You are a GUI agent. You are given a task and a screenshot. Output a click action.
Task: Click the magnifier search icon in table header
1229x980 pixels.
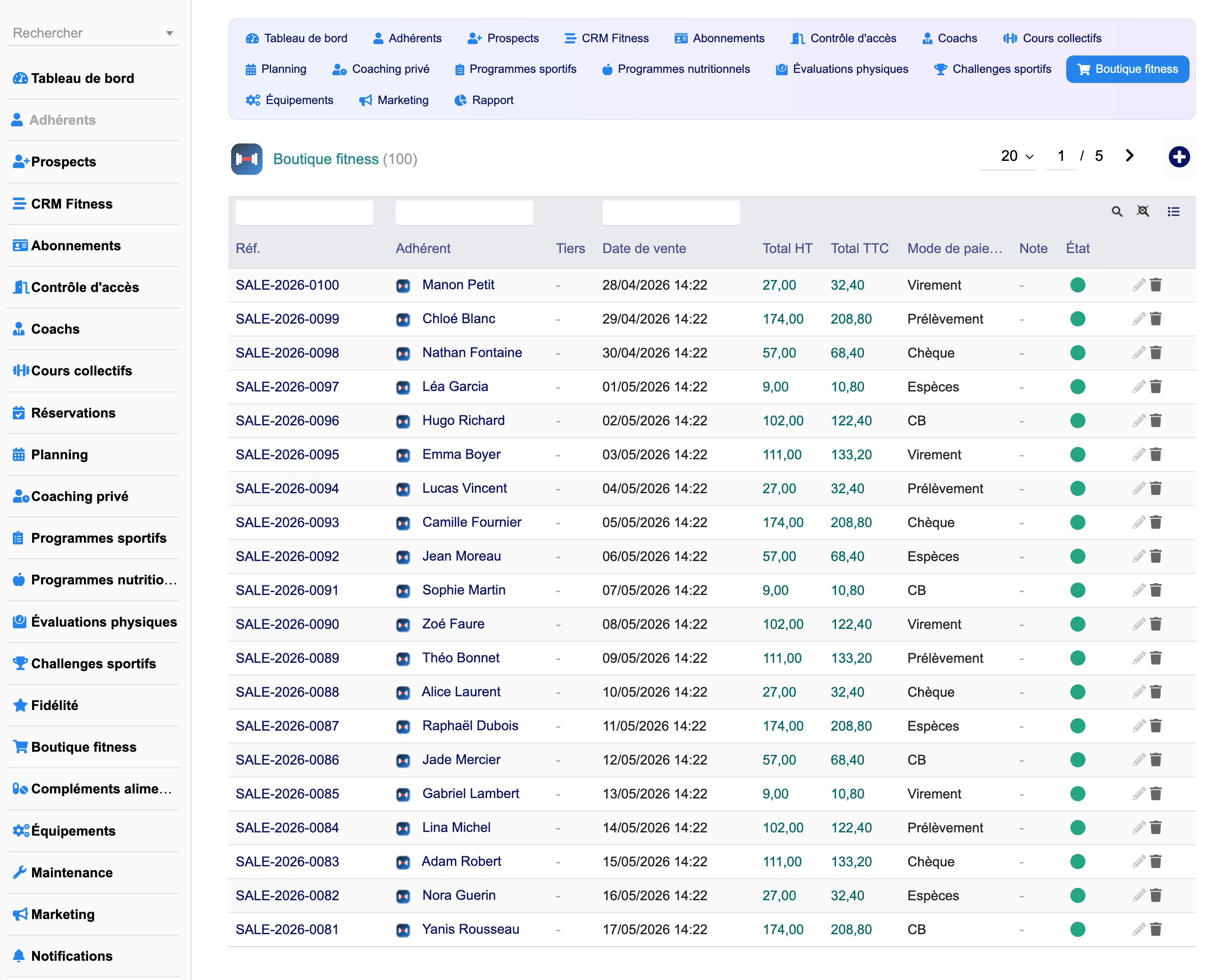(1117, 212)
